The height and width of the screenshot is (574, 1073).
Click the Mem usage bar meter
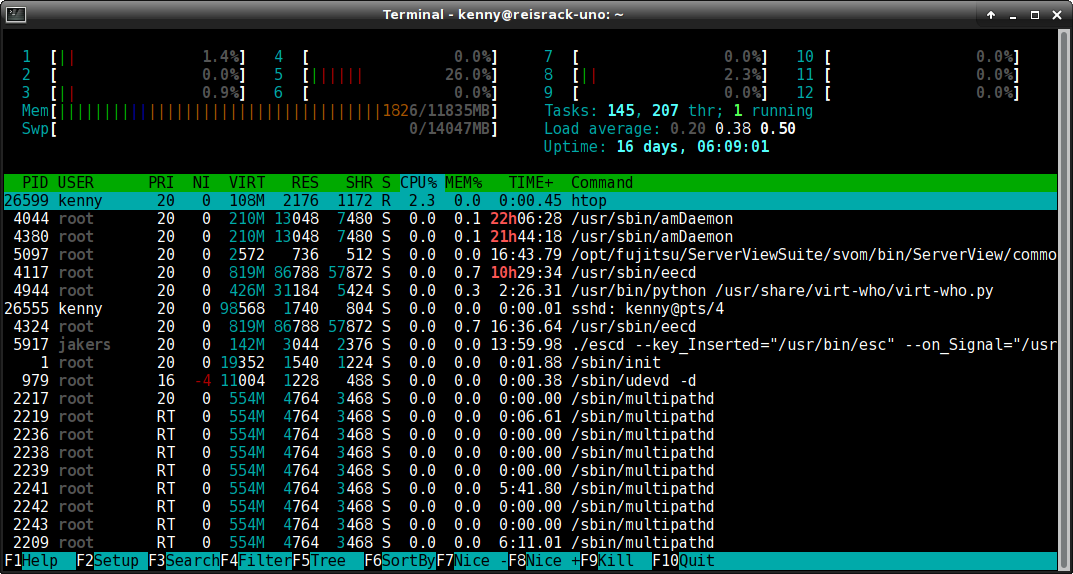click(x=260, y=111)
